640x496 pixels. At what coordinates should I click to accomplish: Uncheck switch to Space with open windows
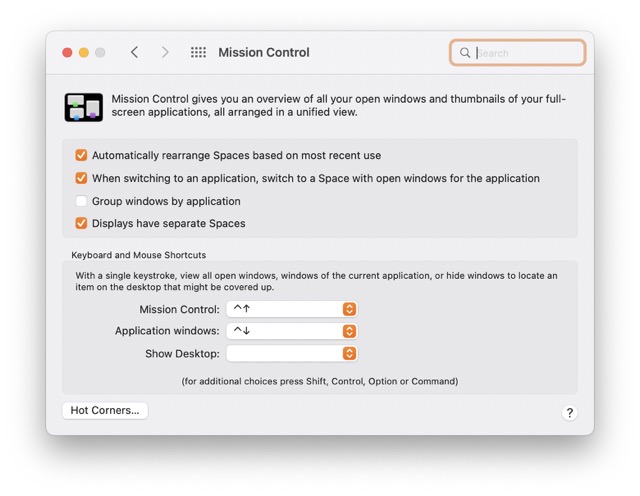pos(81,178)
